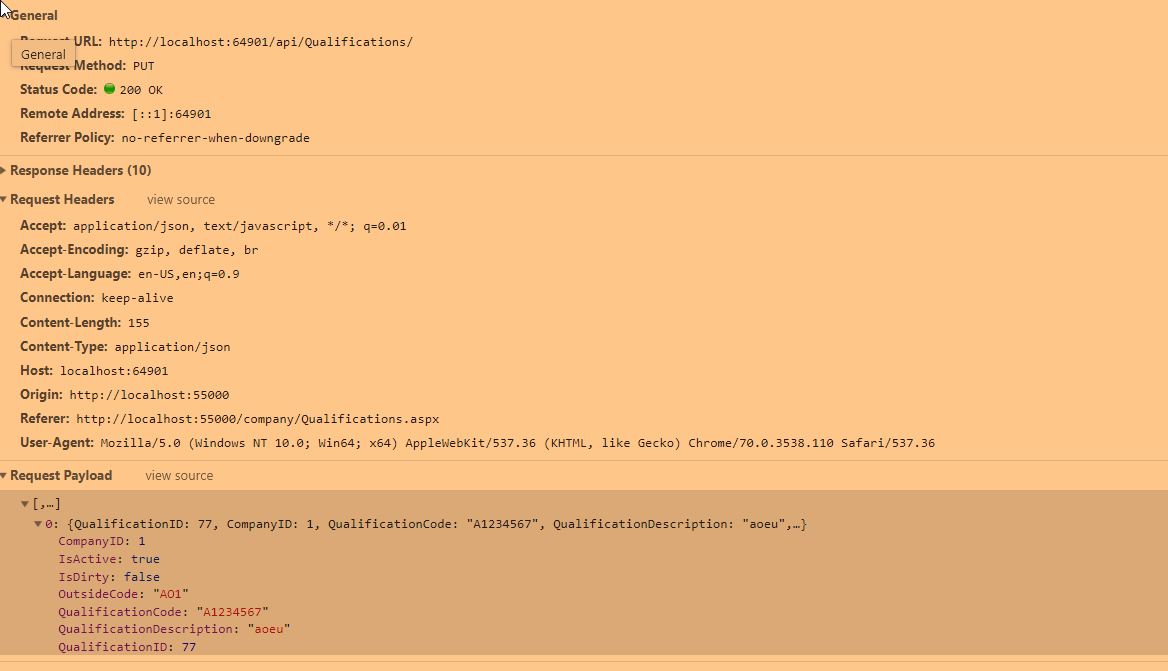Select the QualificationCode property in payload
This screenshot has height=671, width=1168.
163,612
